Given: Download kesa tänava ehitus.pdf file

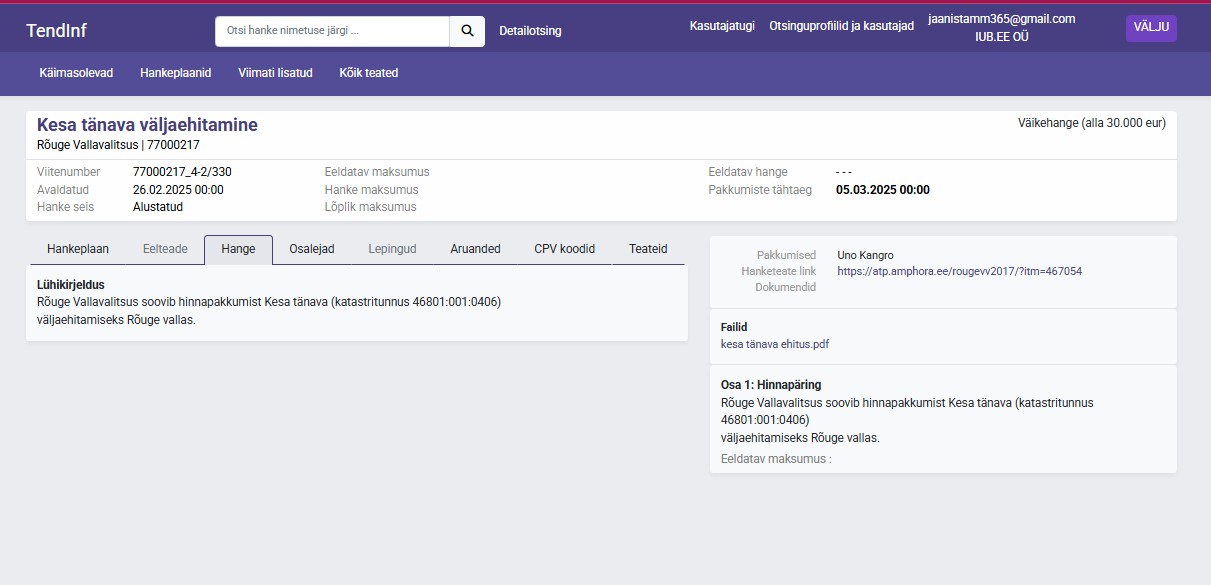Looking at the screenshot, I should (774, 344).
